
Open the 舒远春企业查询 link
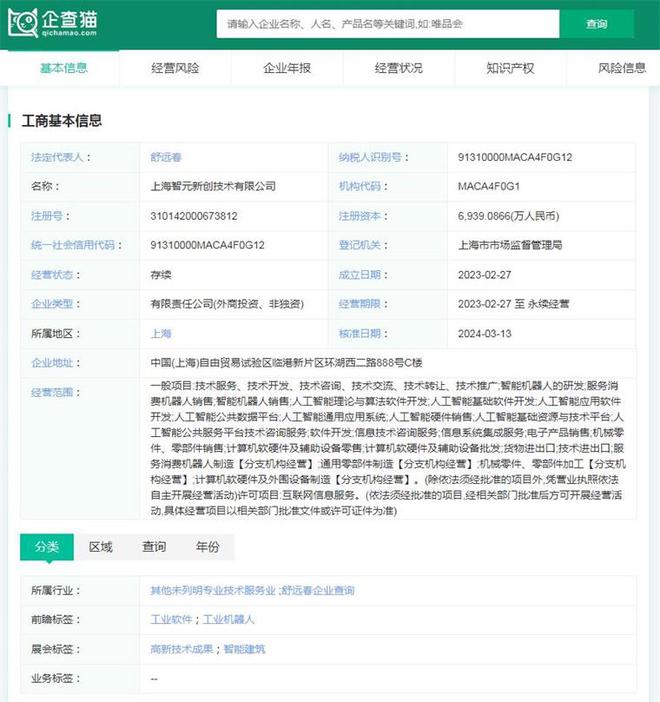click(x=318, y=591)
